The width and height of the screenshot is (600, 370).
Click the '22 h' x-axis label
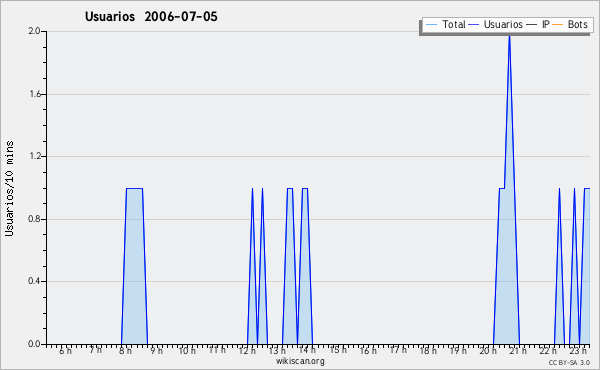(548, 350)
